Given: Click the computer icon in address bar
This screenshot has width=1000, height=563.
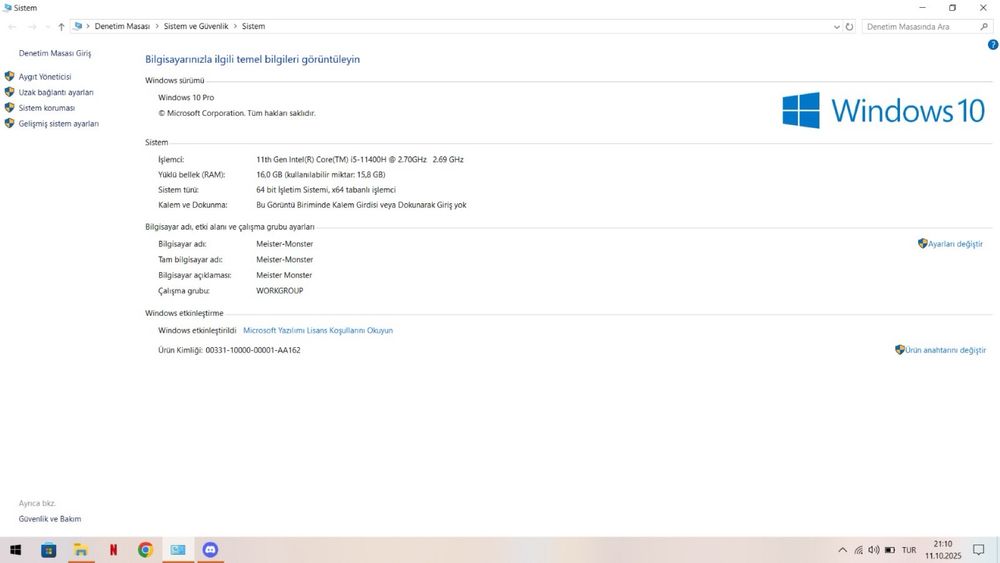Looking at the screenshot, I should point(78,26).
